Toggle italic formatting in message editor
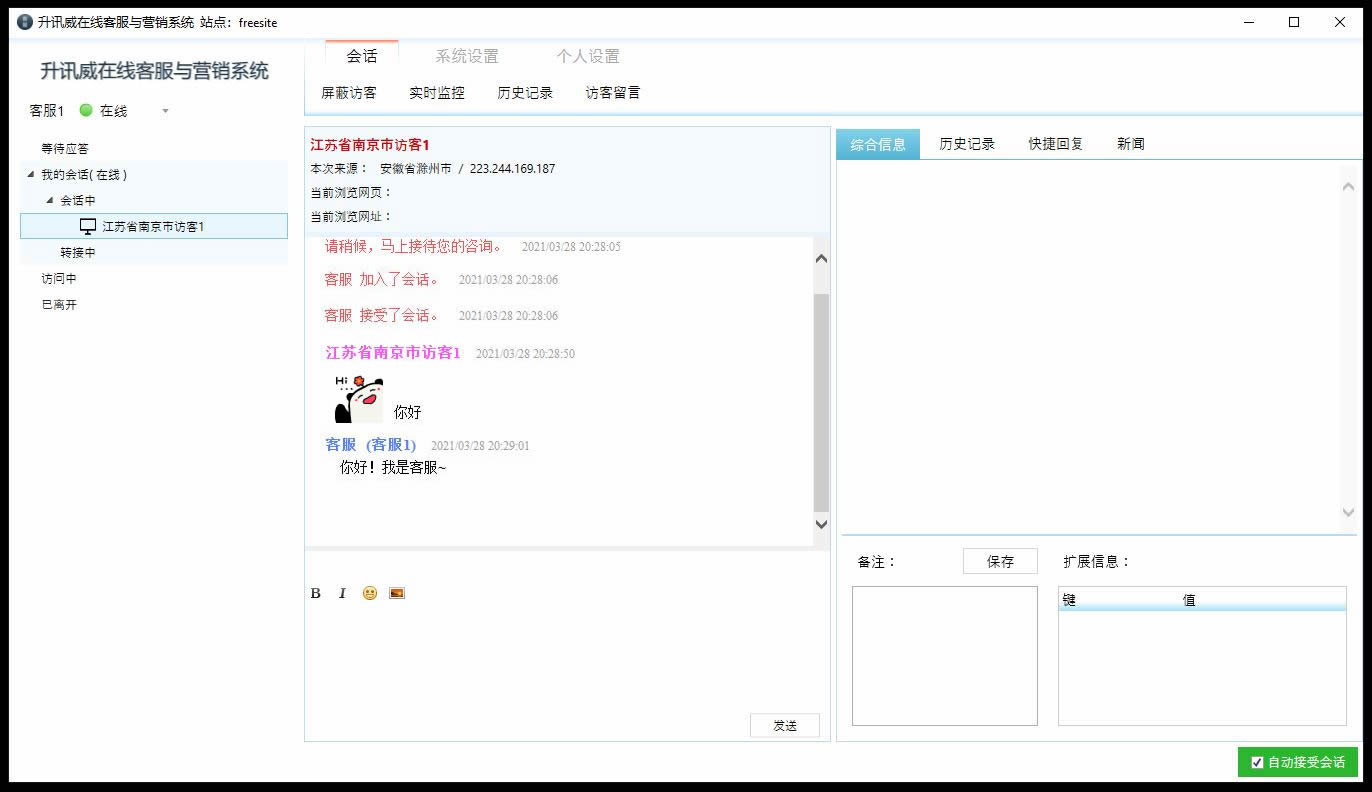The width and height of the screenshot is (1372, 792). [x=342, y=593]
